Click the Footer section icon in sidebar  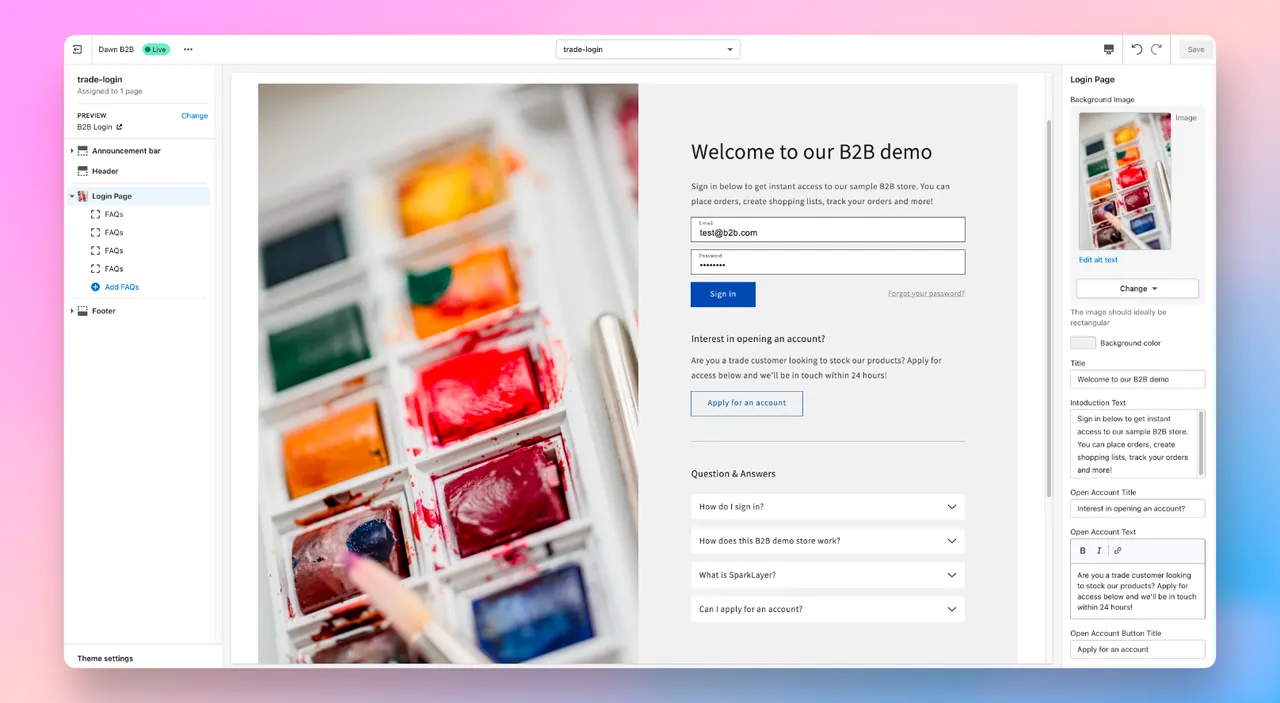[x=83, y=311]
